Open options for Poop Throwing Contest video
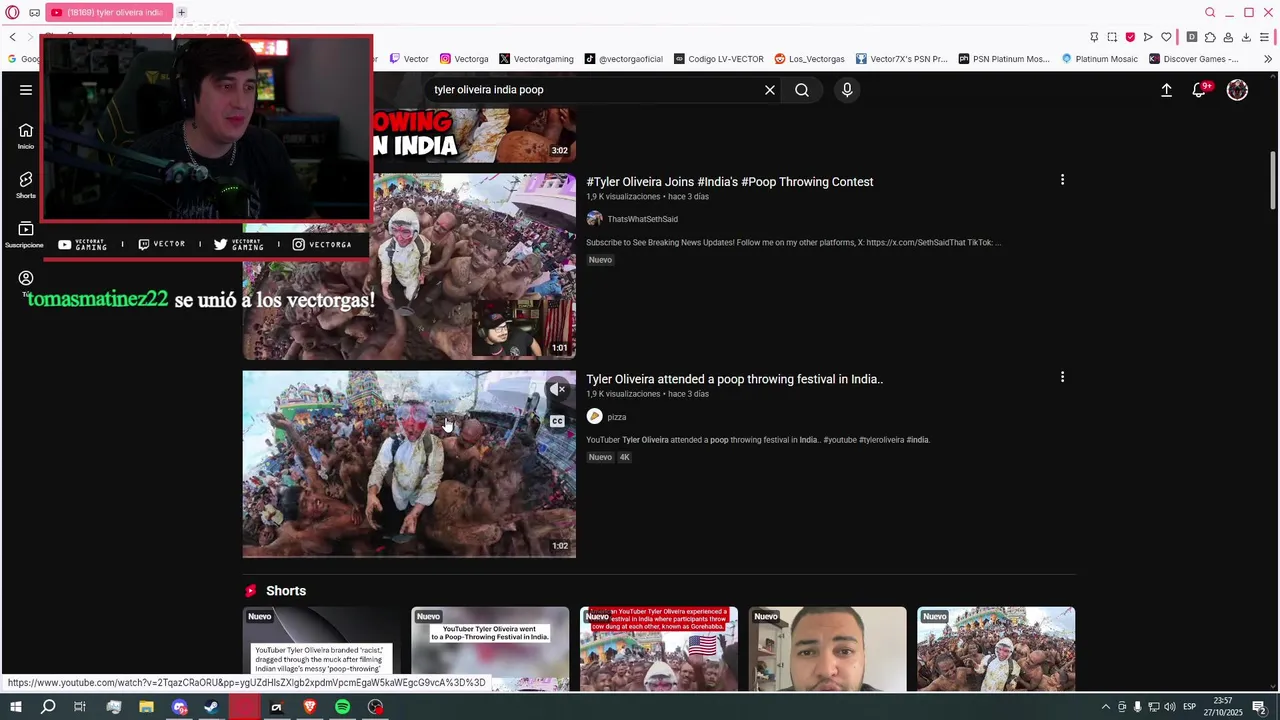This screenshot has height=720, width=1280. click(1062, 180)
